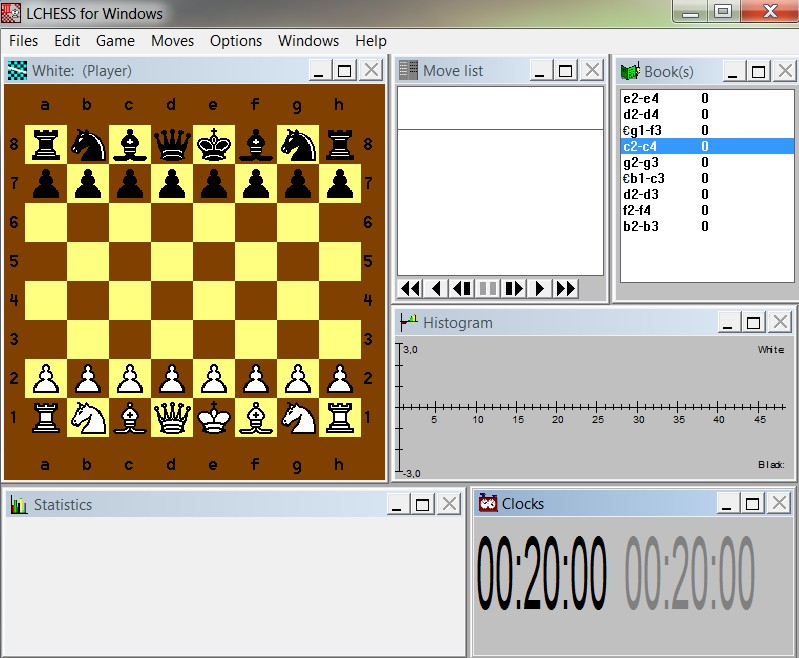Viewport: 799px width, 658px height.
Task: Select highlighted book move c2-c4
Action: pos(707,146)
